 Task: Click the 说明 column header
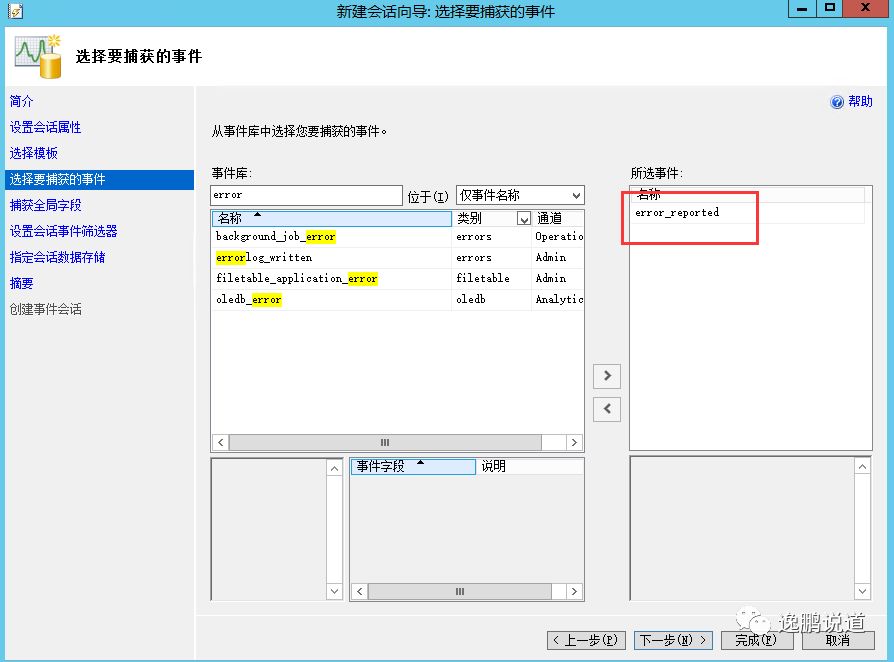point(529,466)
